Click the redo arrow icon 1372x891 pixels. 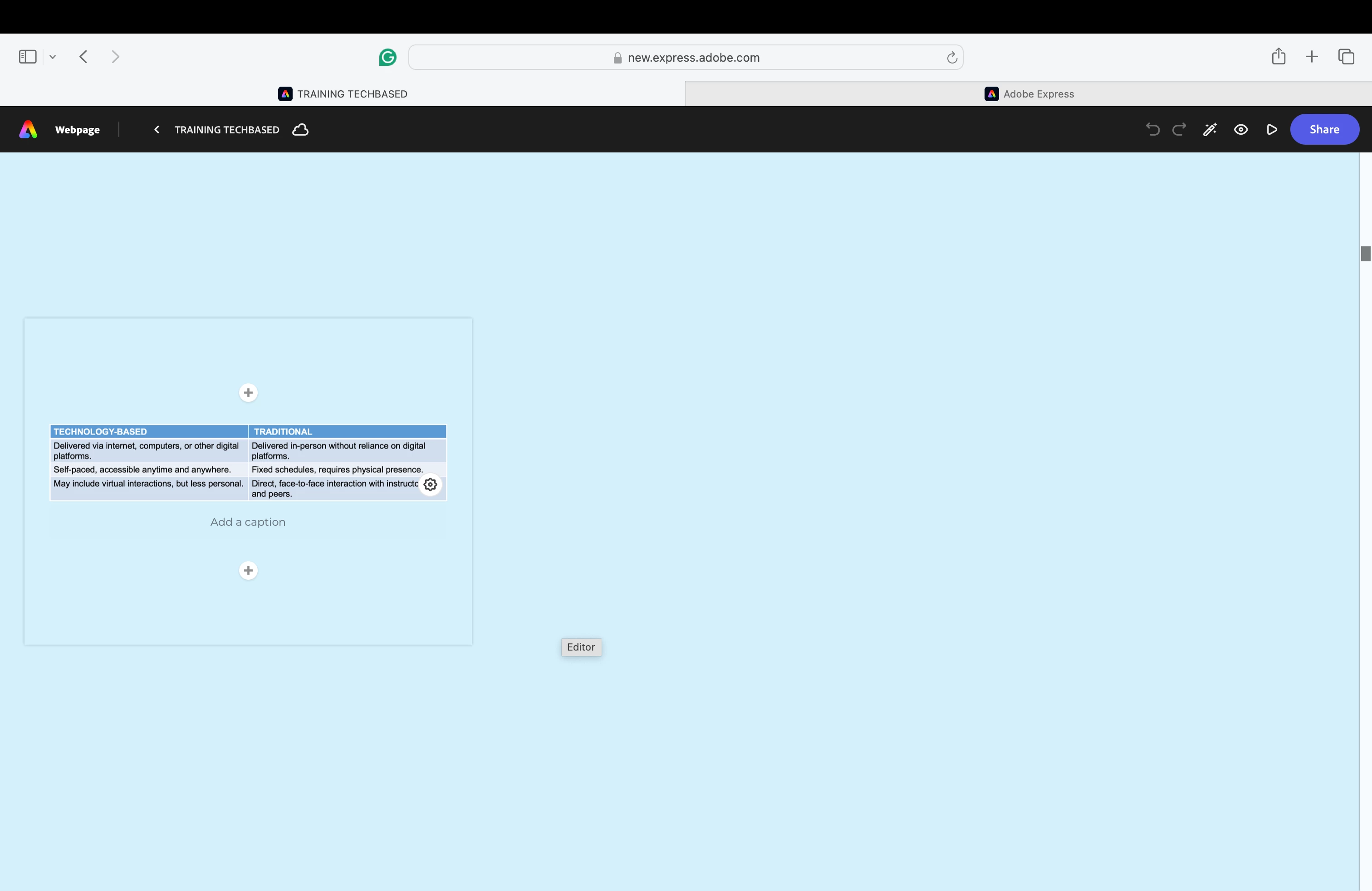point(1179,130)
